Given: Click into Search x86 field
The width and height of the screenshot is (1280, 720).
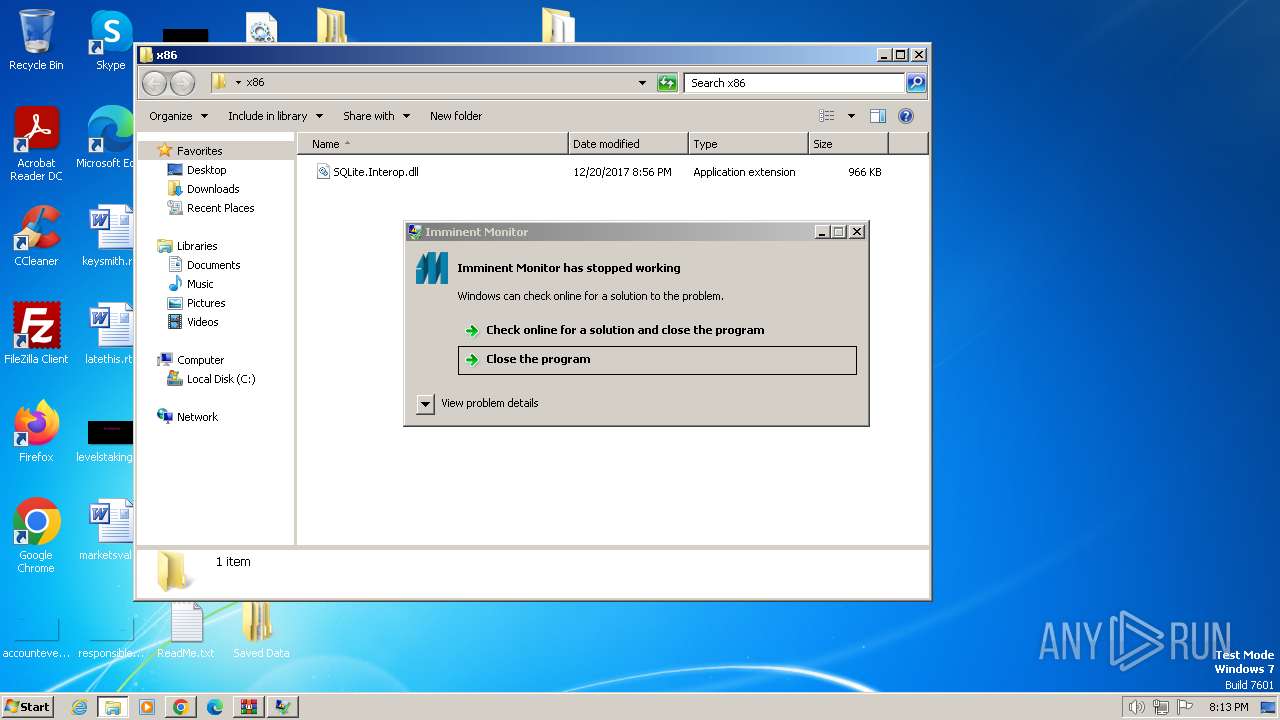Looking at the screenshot, I should pos(795,83).
